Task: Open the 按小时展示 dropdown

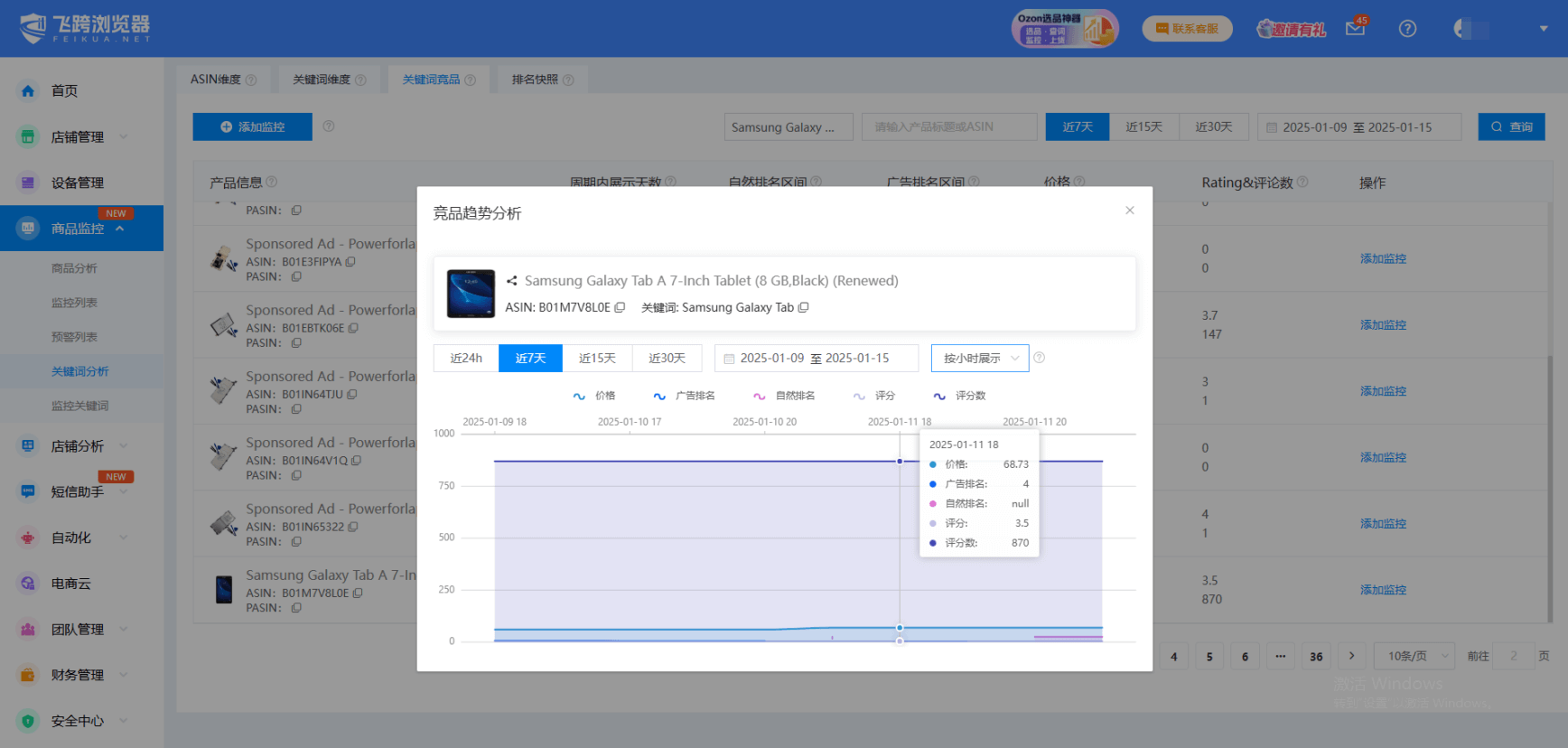Action: tap(980, 359)
